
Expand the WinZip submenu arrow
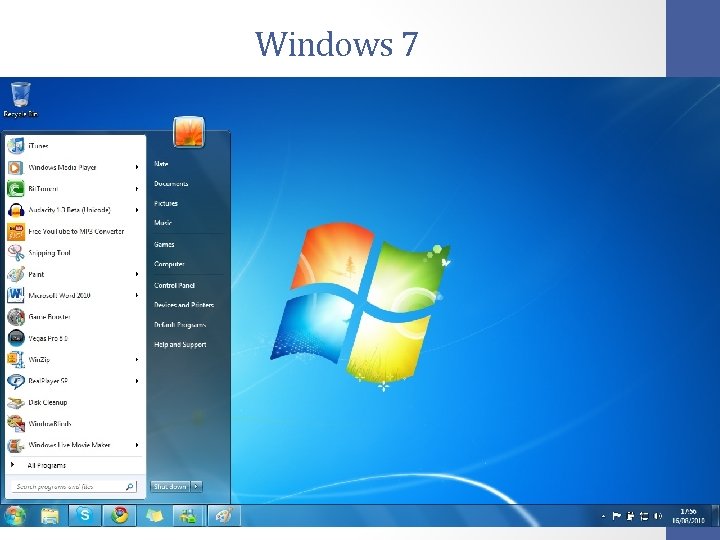pos(137,360)
